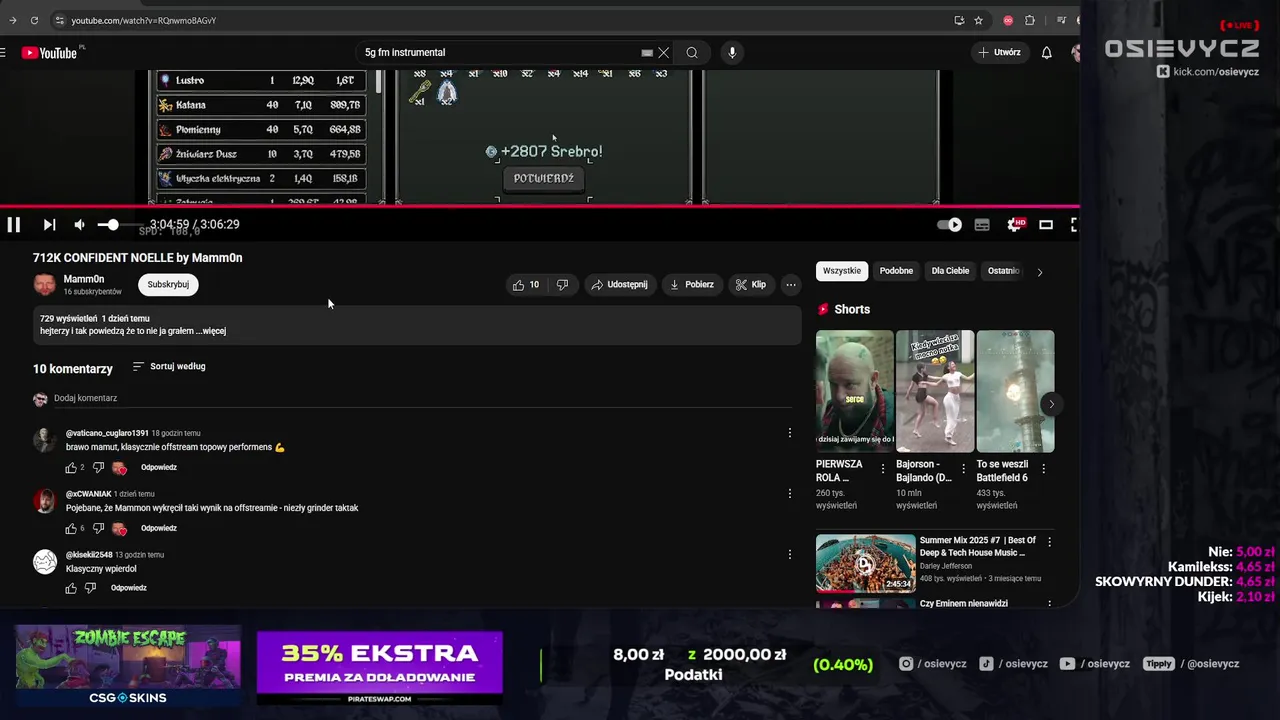The image size is (1280, 720).
Task: Open more video actions three-dot menu
Action: [x=791, y=285]
